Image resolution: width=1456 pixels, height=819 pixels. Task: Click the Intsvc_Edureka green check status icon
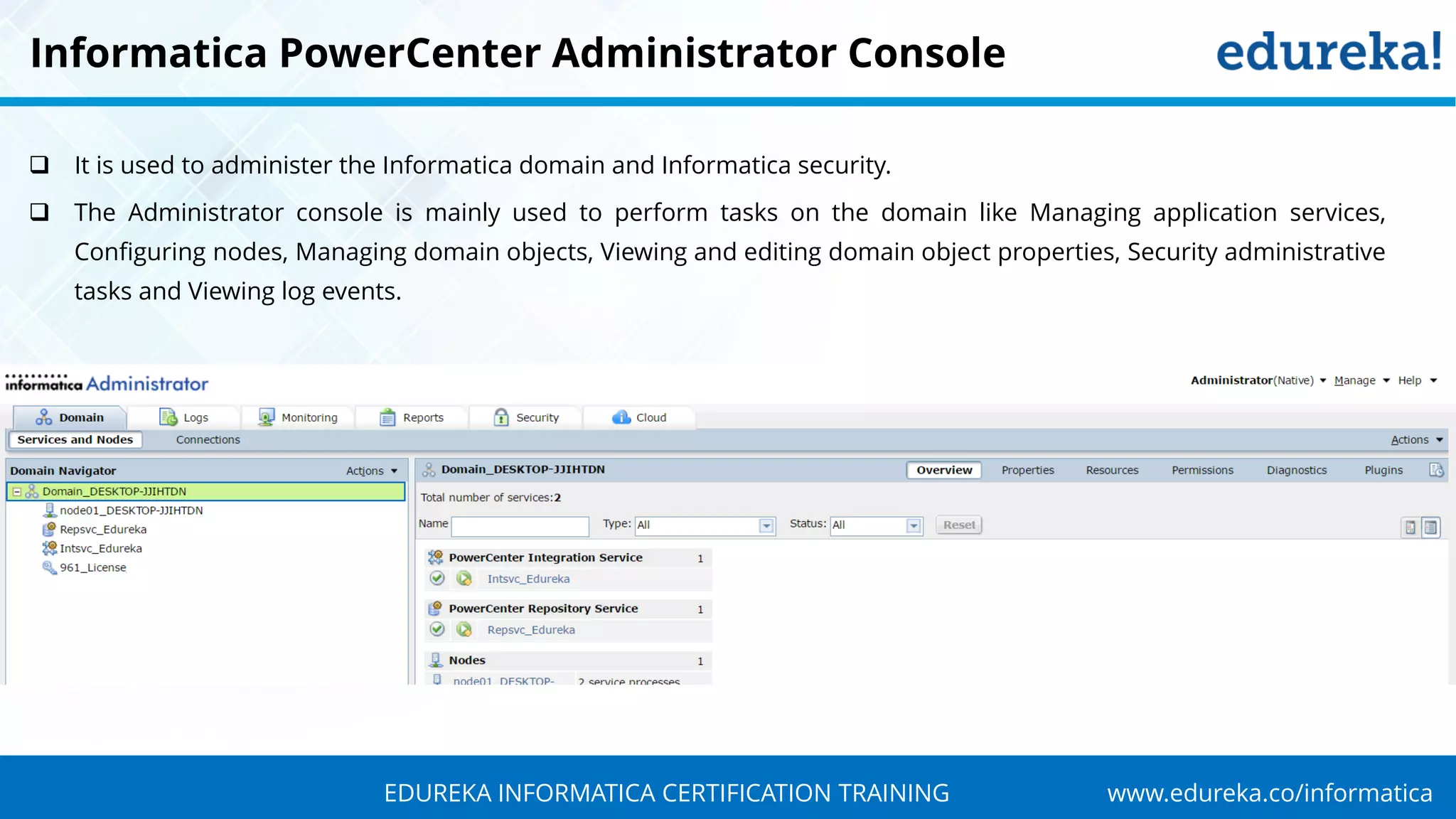(437, 578)
